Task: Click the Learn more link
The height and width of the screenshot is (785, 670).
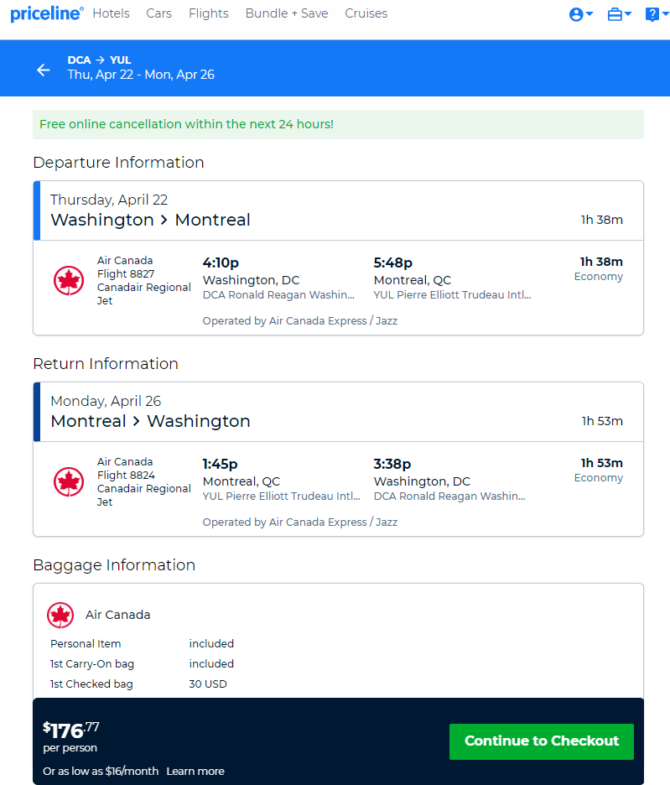Action: tap(195, 771)
